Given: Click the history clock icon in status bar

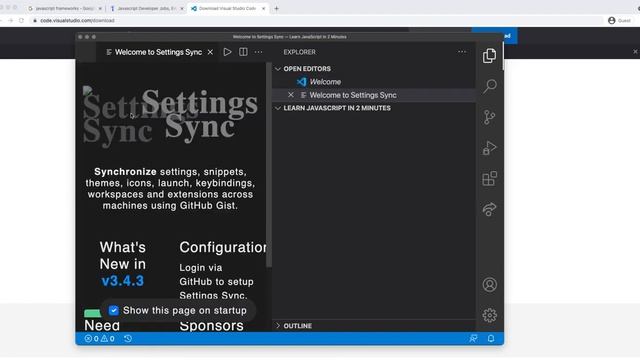Looking at the screenshot, I should [x=128, y=339].
